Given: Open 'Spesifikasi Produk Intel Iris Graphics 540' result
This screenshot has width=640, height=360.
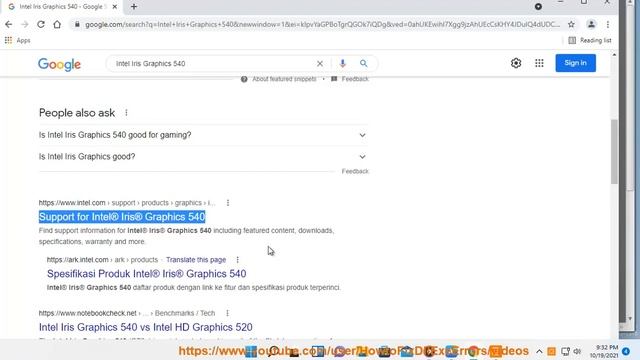Looking at the screenshot, I should coord(147,273).
